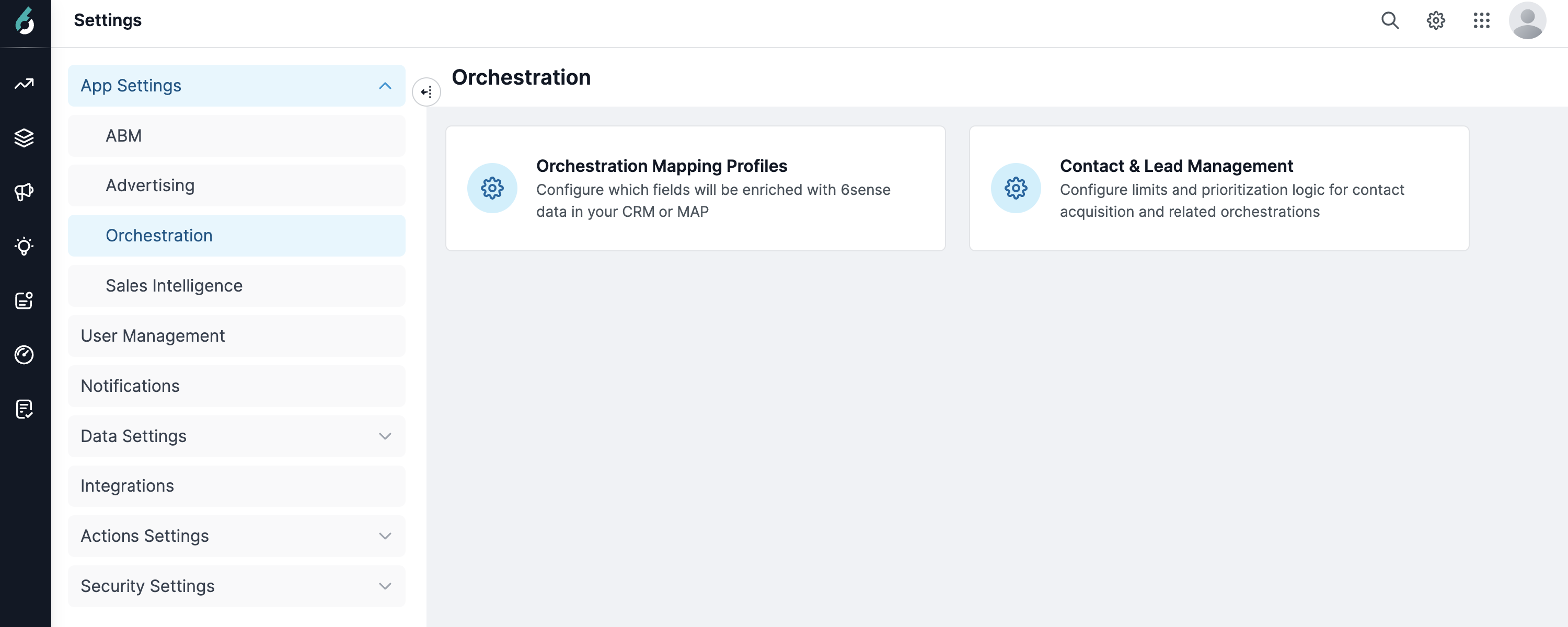Open the lightbulb insights icon
1568x627 pixels.
point(25,247)
